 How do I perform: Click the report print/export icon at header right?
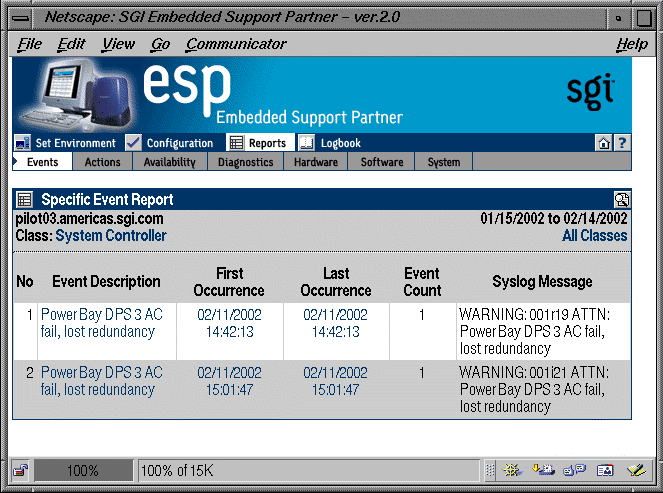tap(622, 199)
